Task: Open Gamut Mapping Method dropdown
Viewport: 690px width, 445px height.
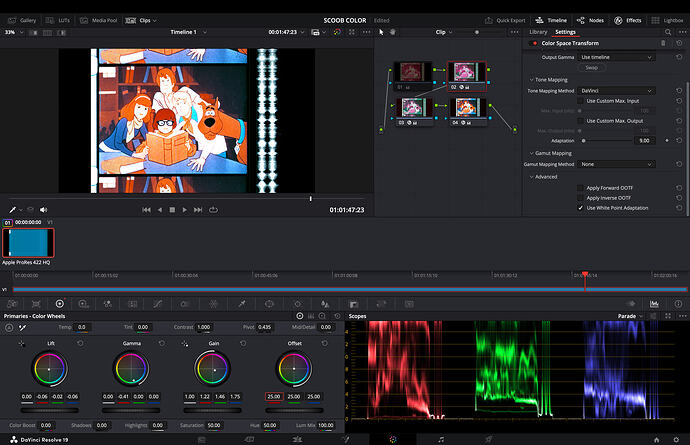Action: (618, 163)
